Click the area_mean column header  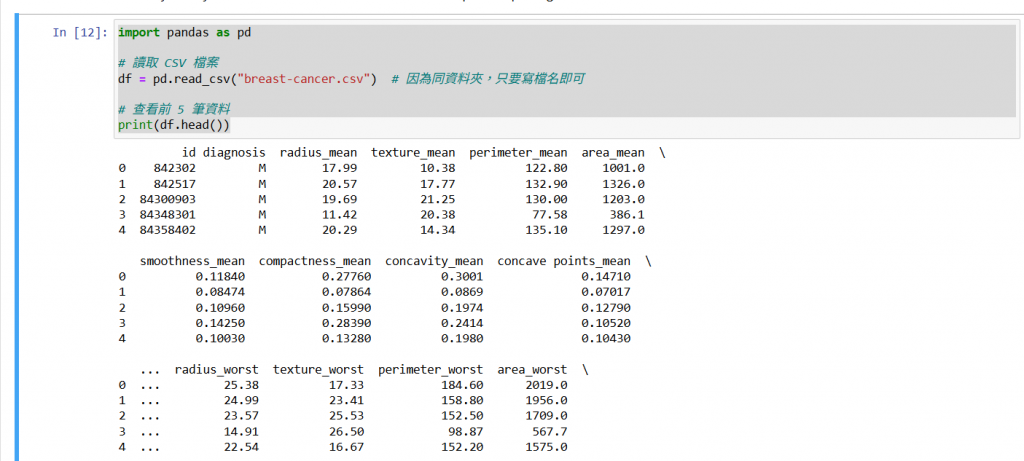(613, 153)
